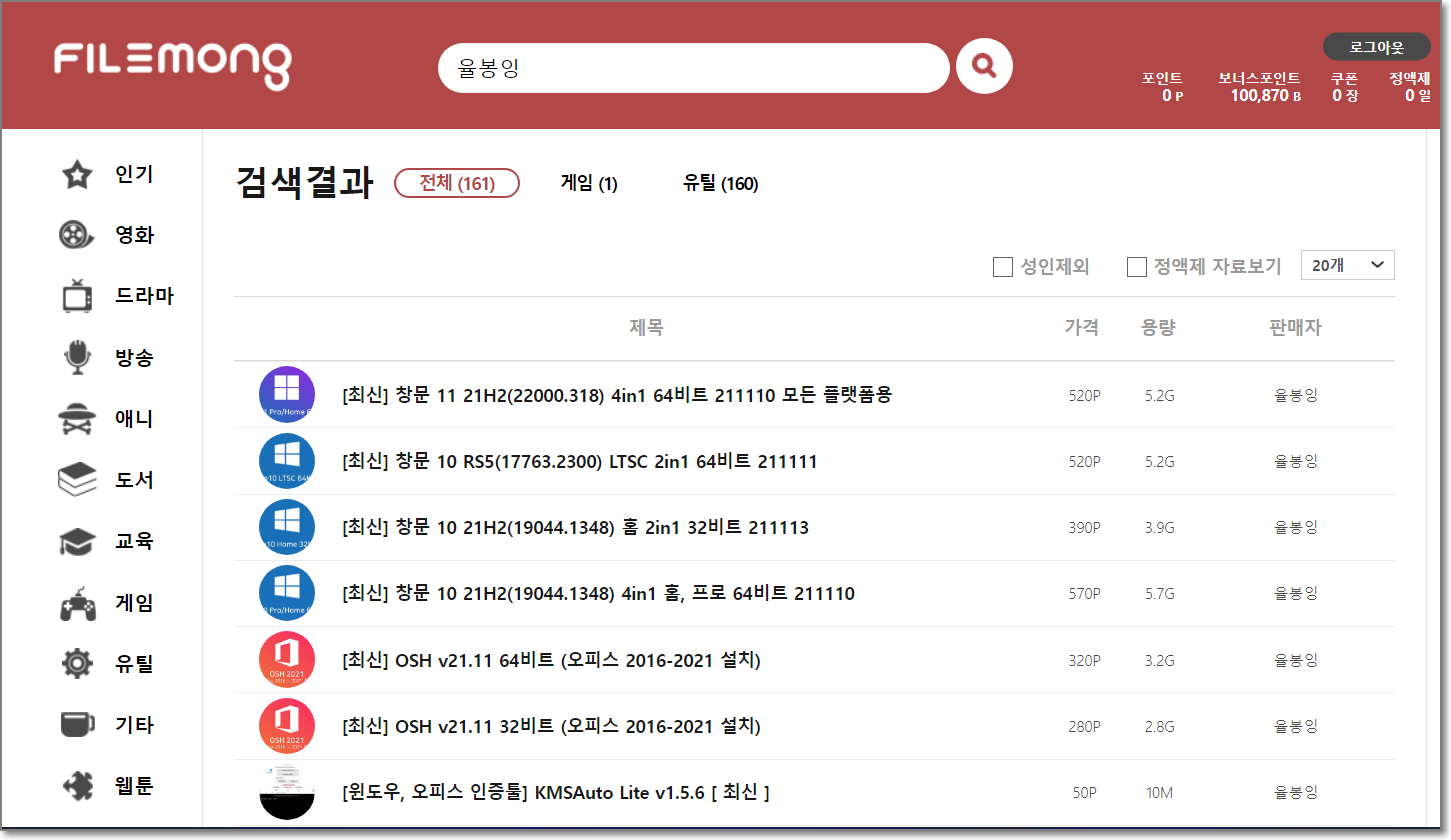Open 창문 11 21H2(22000.318) 4in1 title
1451x840 pixels.
(617, 395)
